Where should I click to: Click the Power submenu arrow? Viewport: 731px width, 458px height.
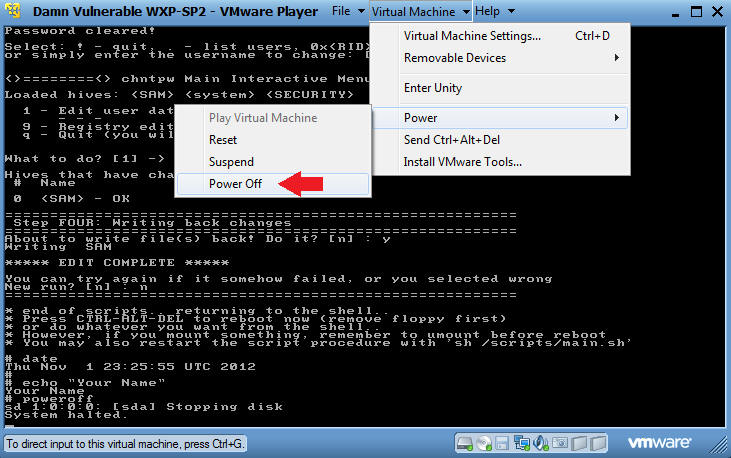point(617,118)
